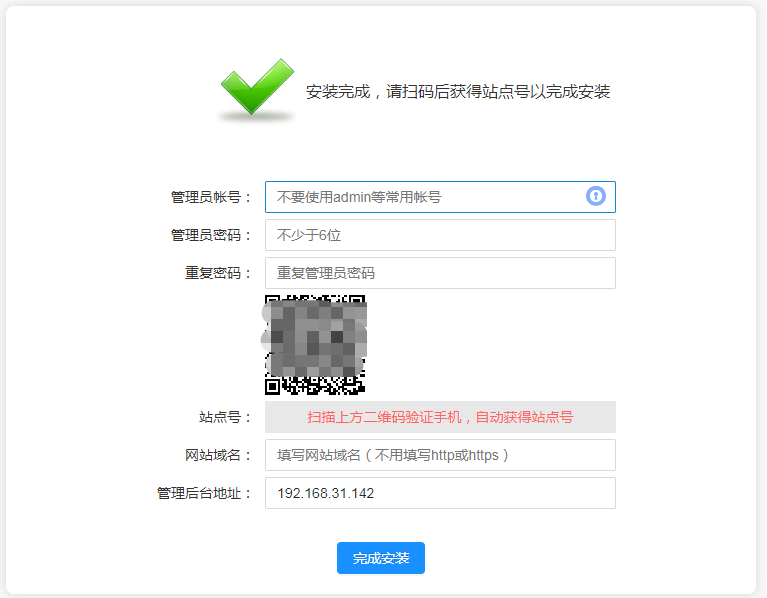The image size is (767, 598).
Task: Click the blue 完成安装 button
Action: tap(381, 558)
